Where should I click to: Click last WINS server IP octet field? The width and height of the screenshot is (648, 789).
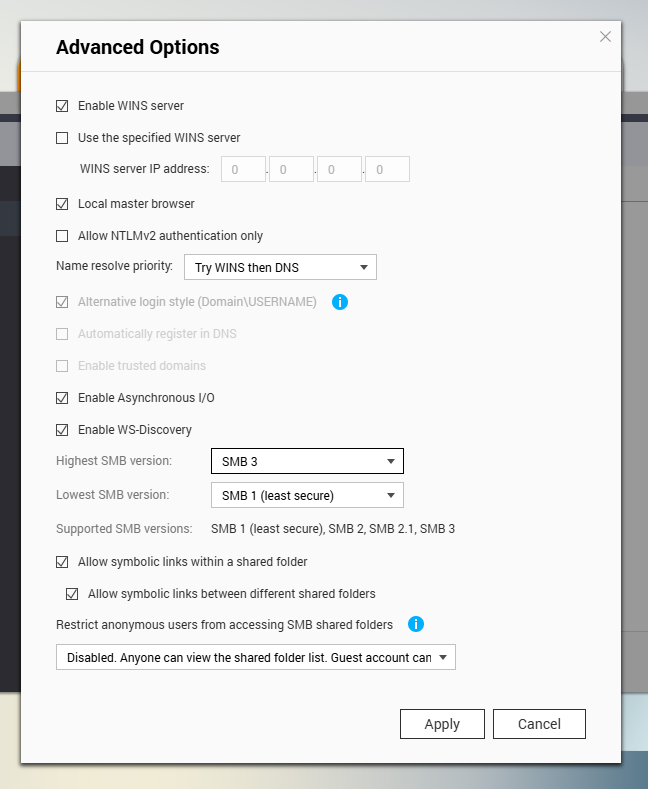tap(387, 170)
